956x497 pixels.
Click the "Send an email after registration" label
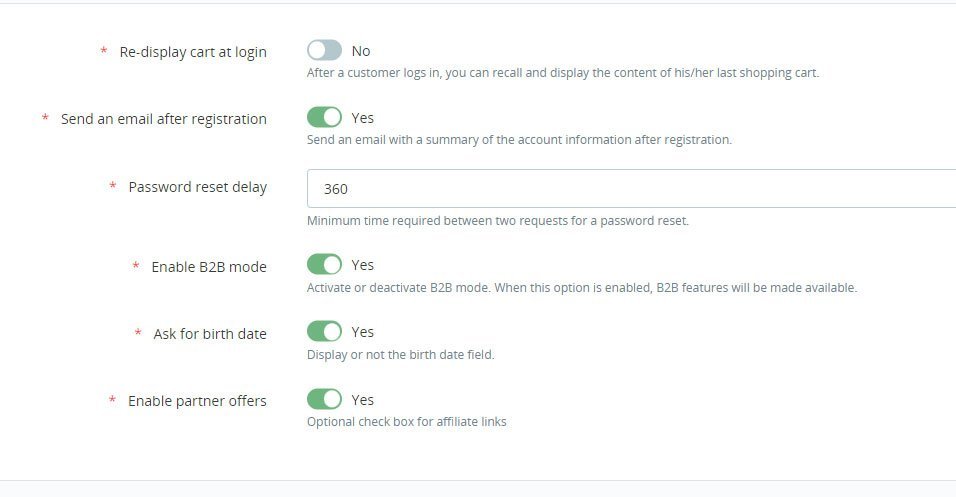[x=163, y=119]
